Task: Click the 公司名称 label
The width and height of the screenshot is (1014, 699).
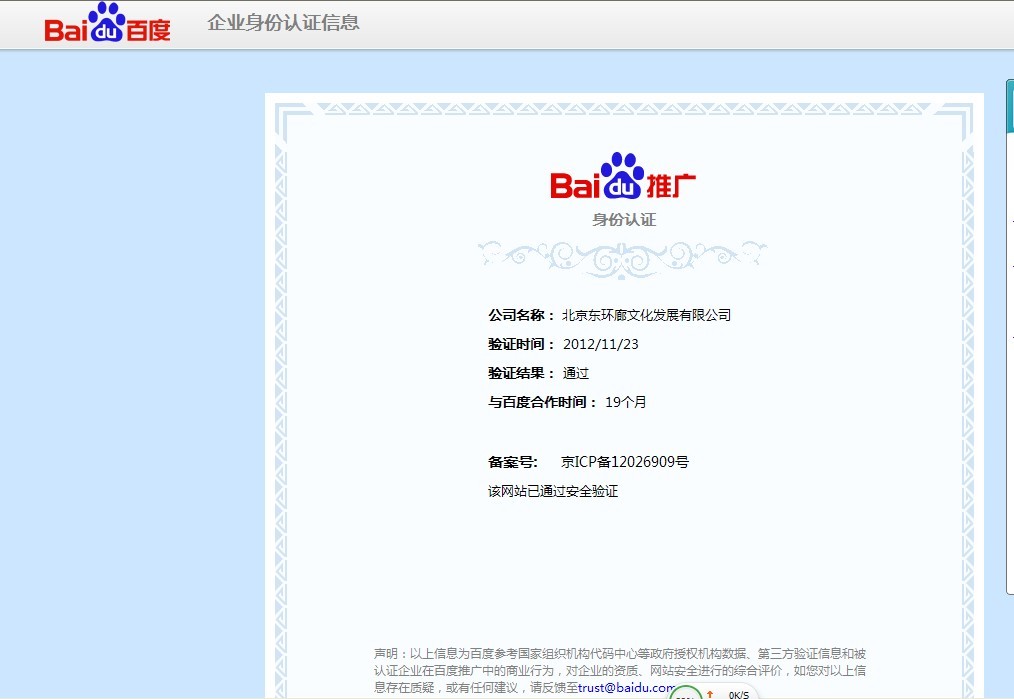Action: [x=521, y=315]
